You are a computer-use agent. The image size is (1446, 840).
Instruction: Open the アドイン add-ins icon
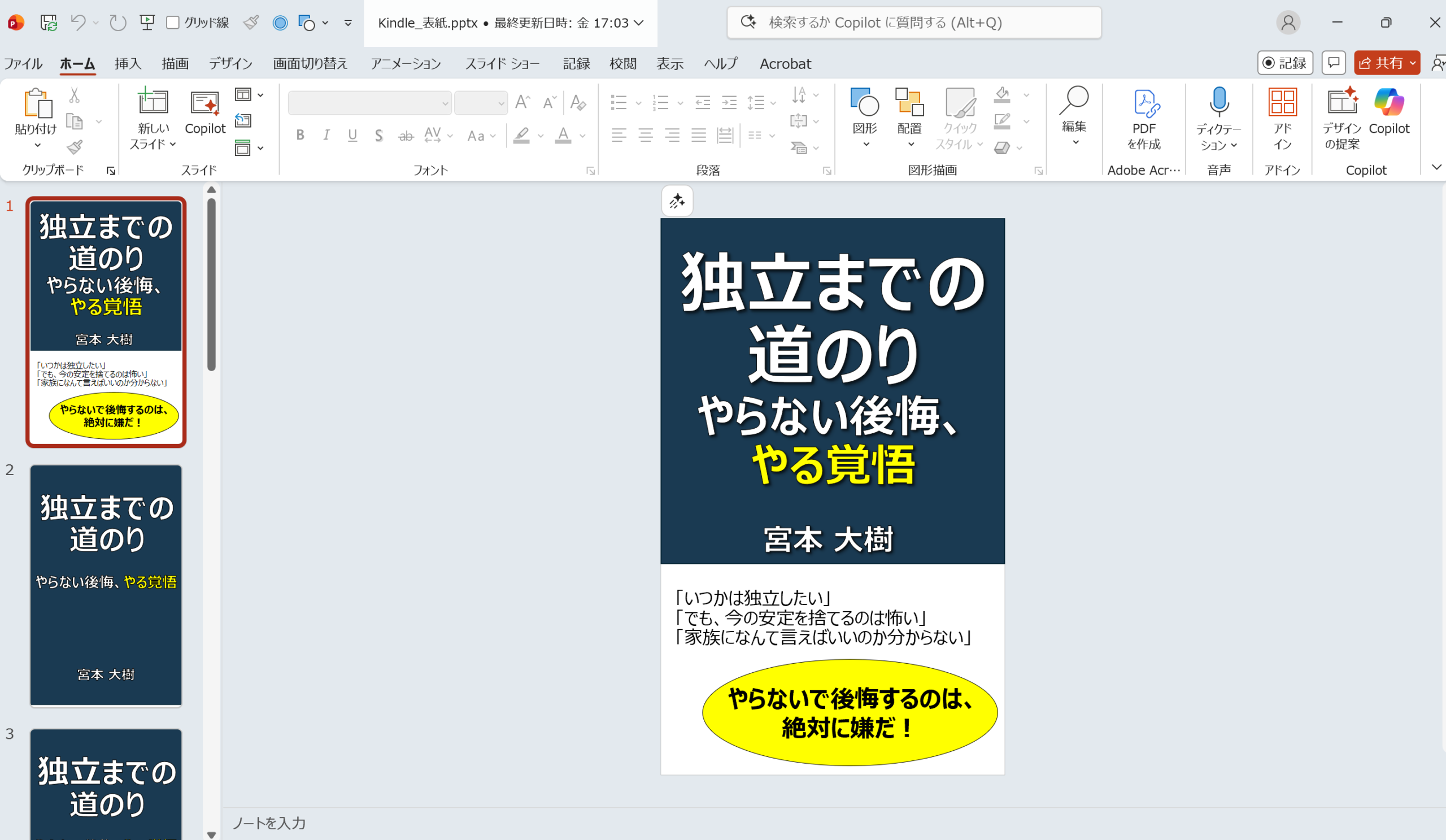[1282, 103]
